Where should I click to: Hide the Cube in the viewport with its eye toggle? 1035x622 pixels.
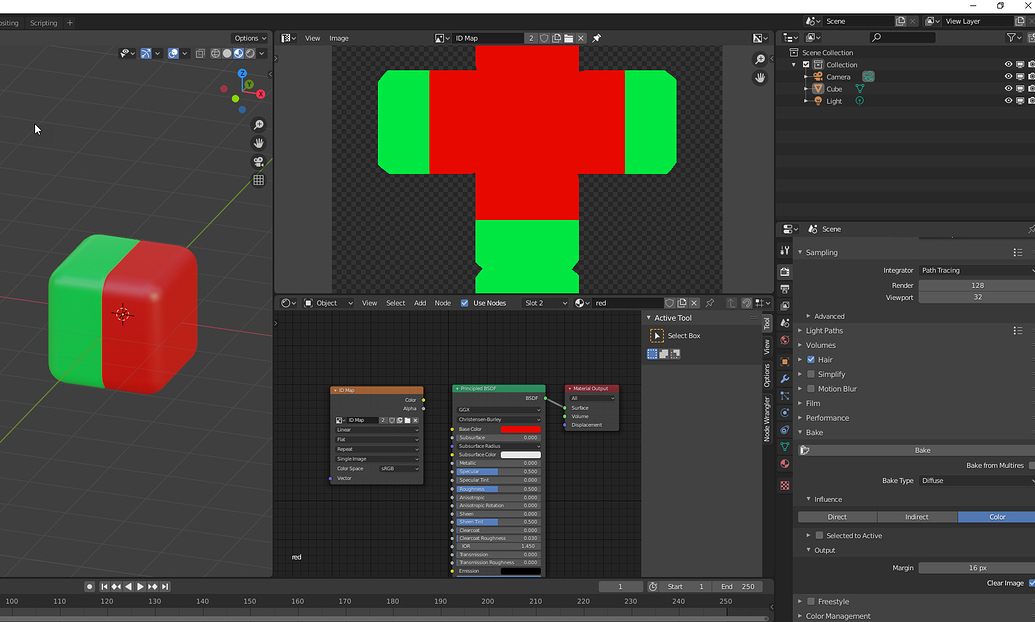pyautogui.click(x=1009, y=89)
